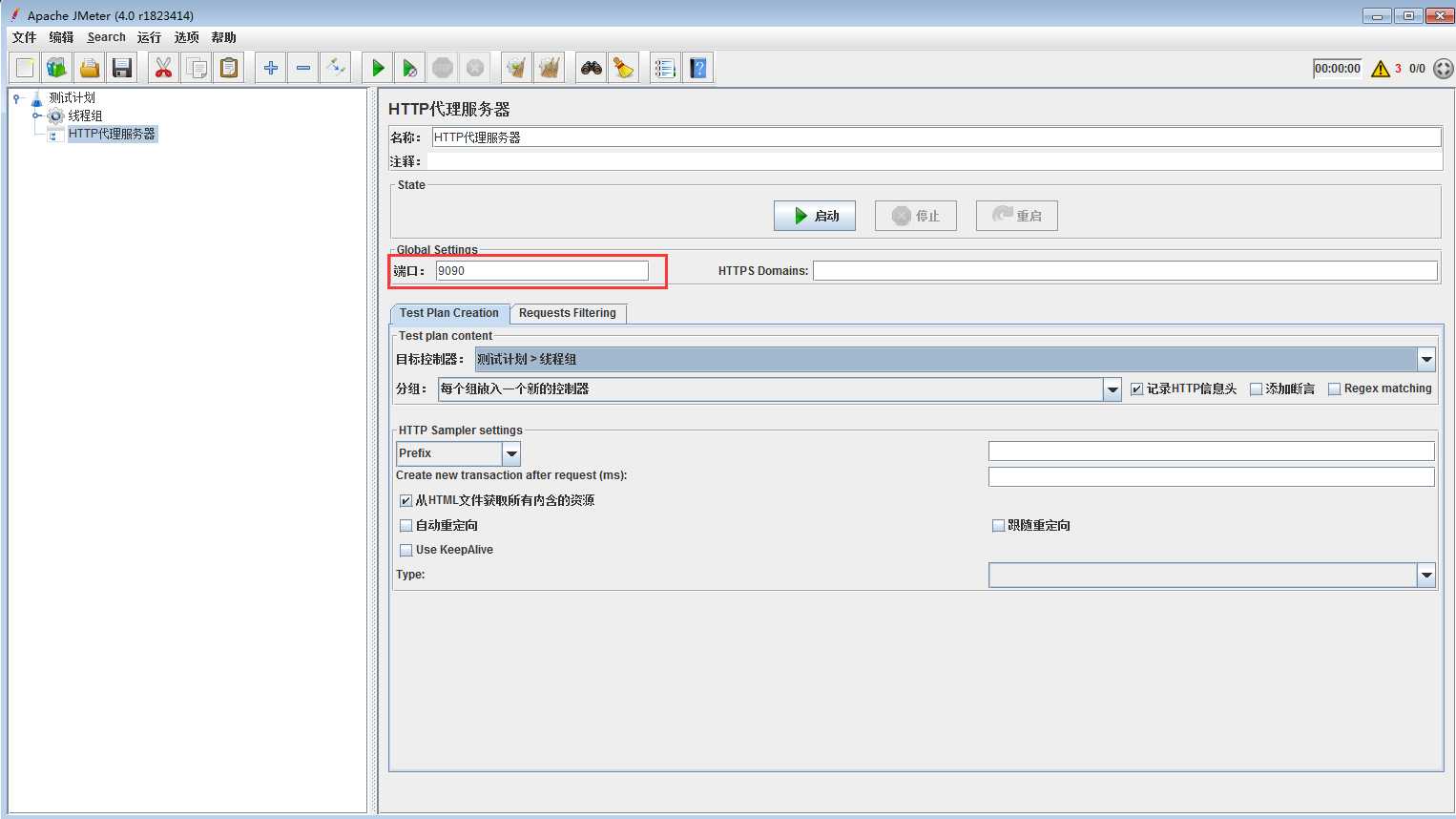
Task: Open the 文件 menu
Action: pyautogui.click(x=24, y=37)
